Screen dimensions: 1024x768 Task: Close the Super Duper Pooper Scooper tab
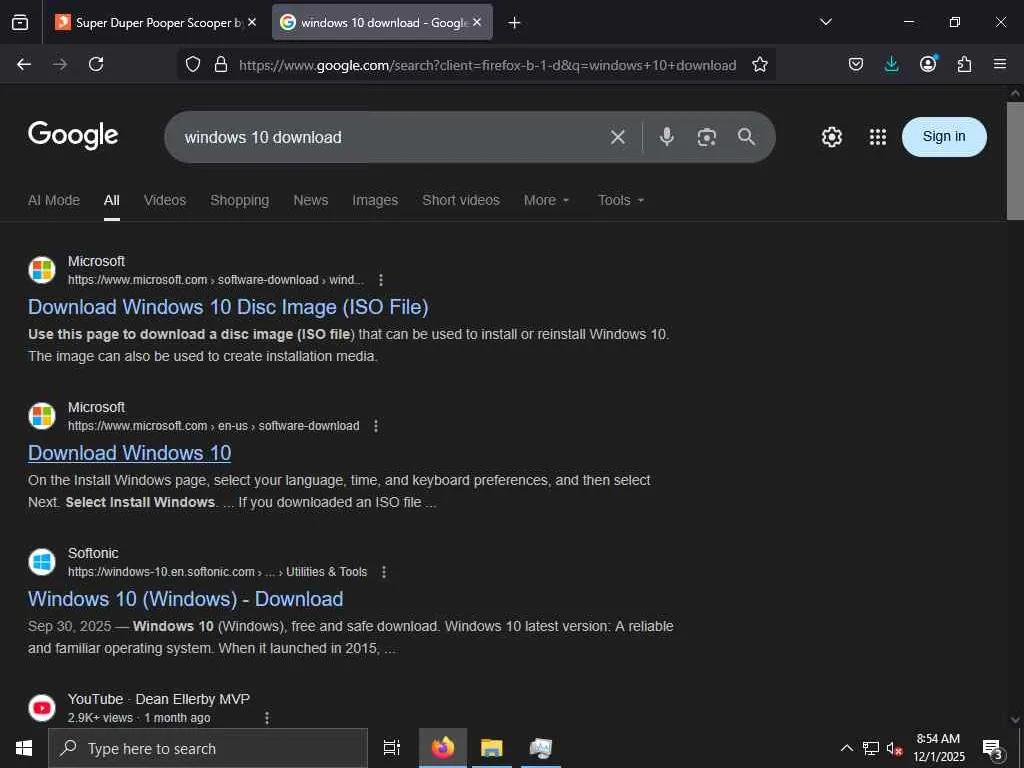tap(252, 22)
